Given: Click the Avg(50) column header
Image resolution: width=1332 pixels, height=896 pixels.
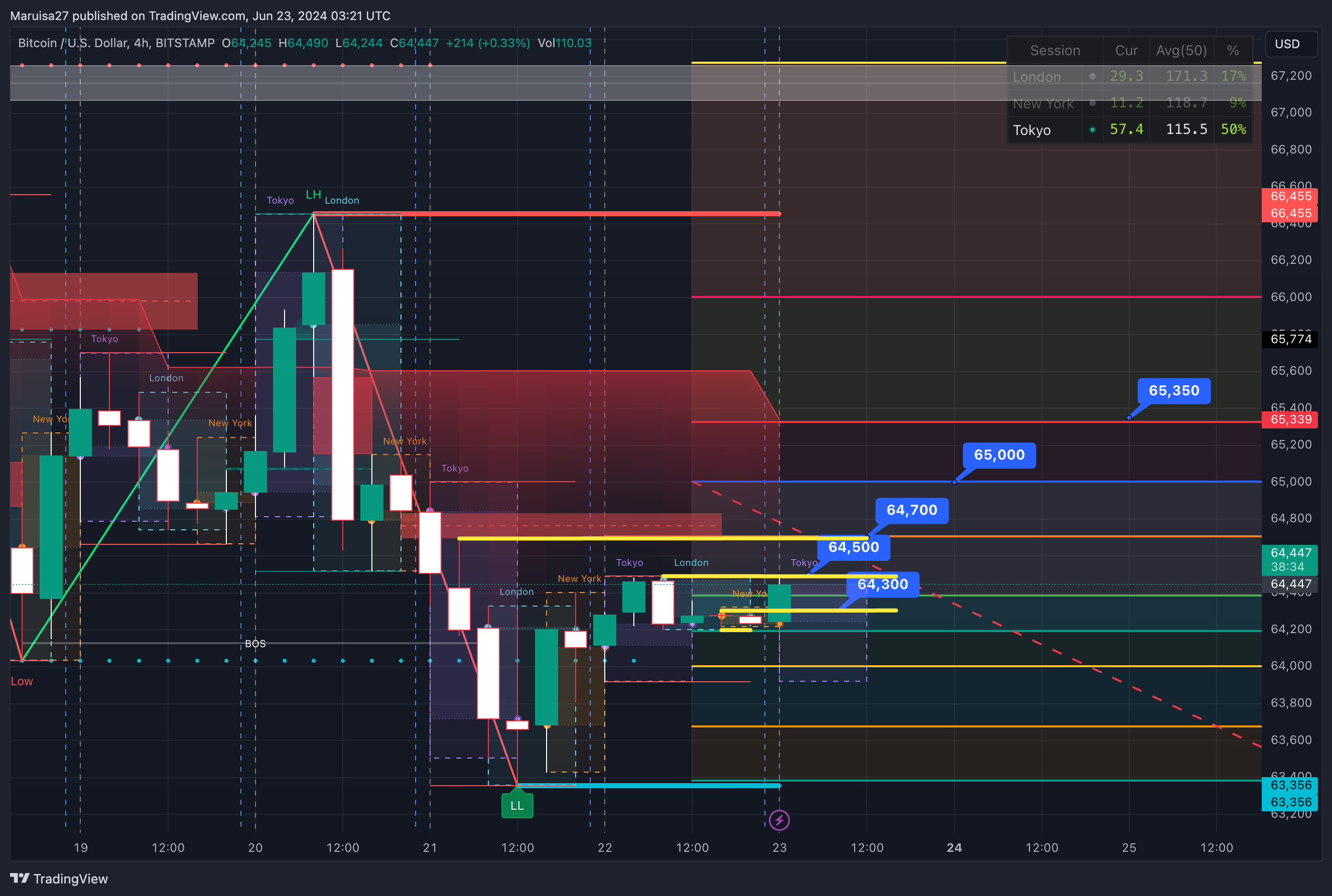Looking at the screenshot, I should coord(1181,50).
